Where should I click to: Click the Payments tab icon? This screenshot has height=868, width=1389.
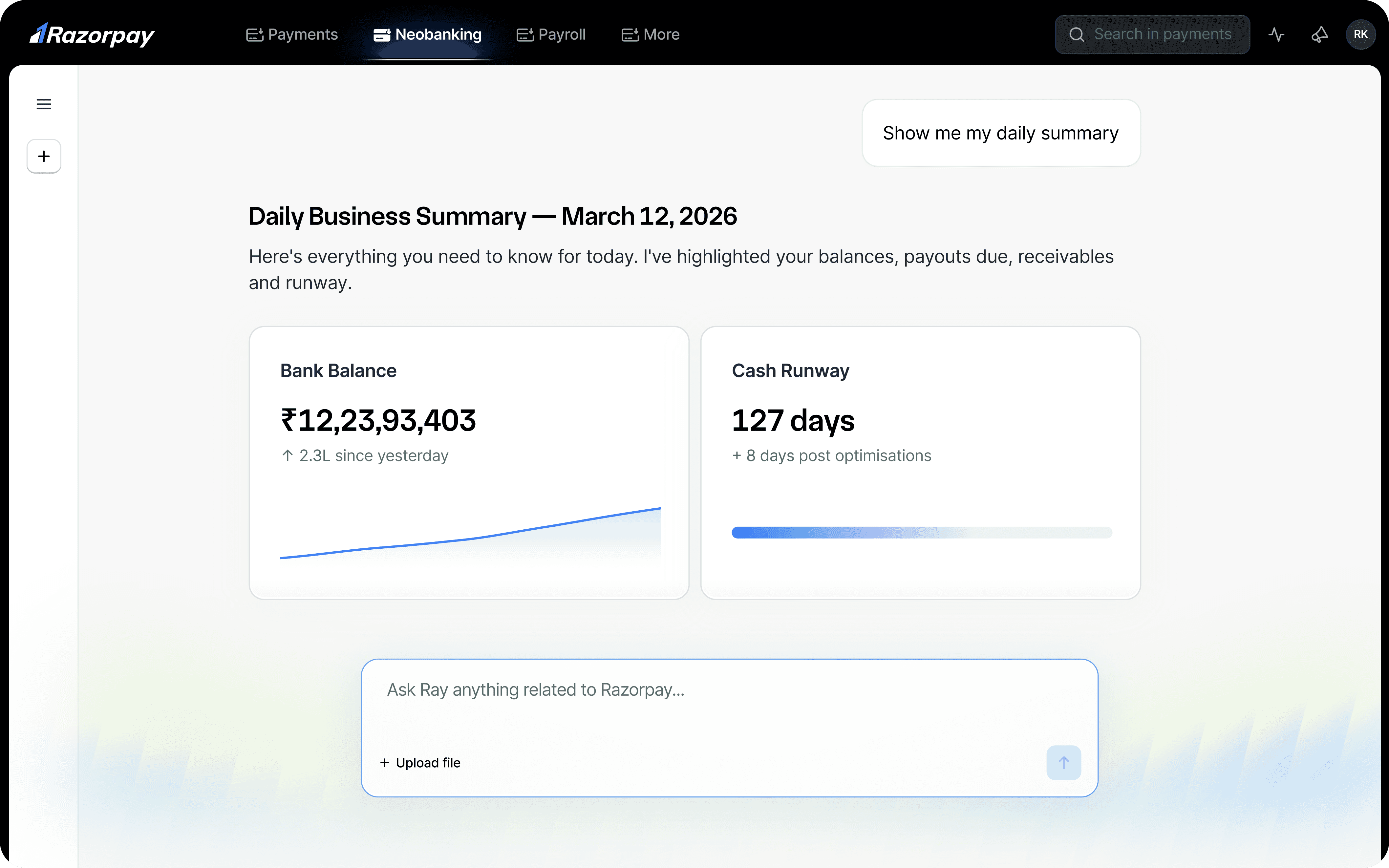(x=254, y=34)
